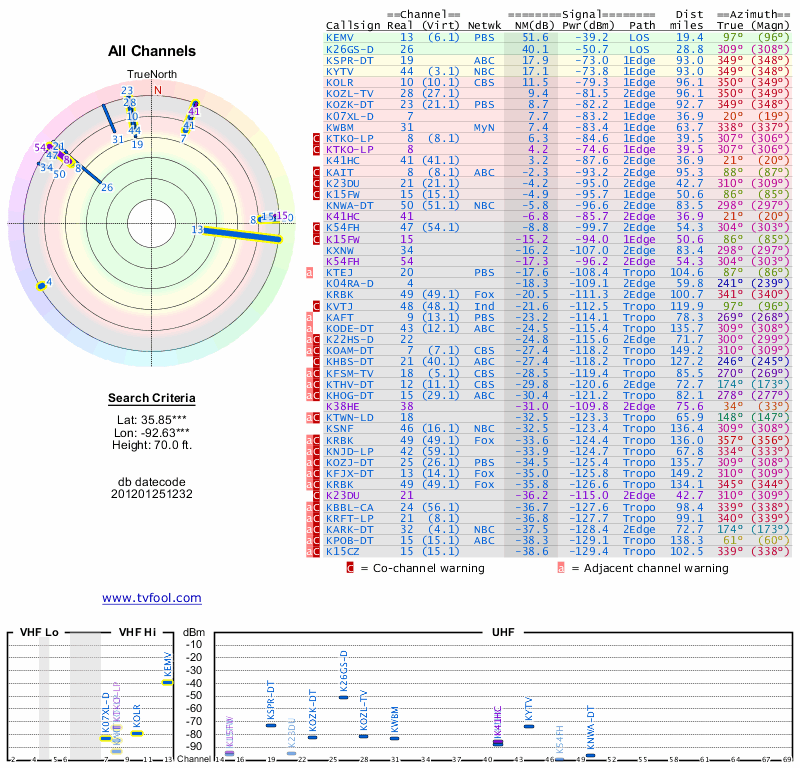
Task: Click the KNWA-DT callsign in table
Action: (349, 206)
